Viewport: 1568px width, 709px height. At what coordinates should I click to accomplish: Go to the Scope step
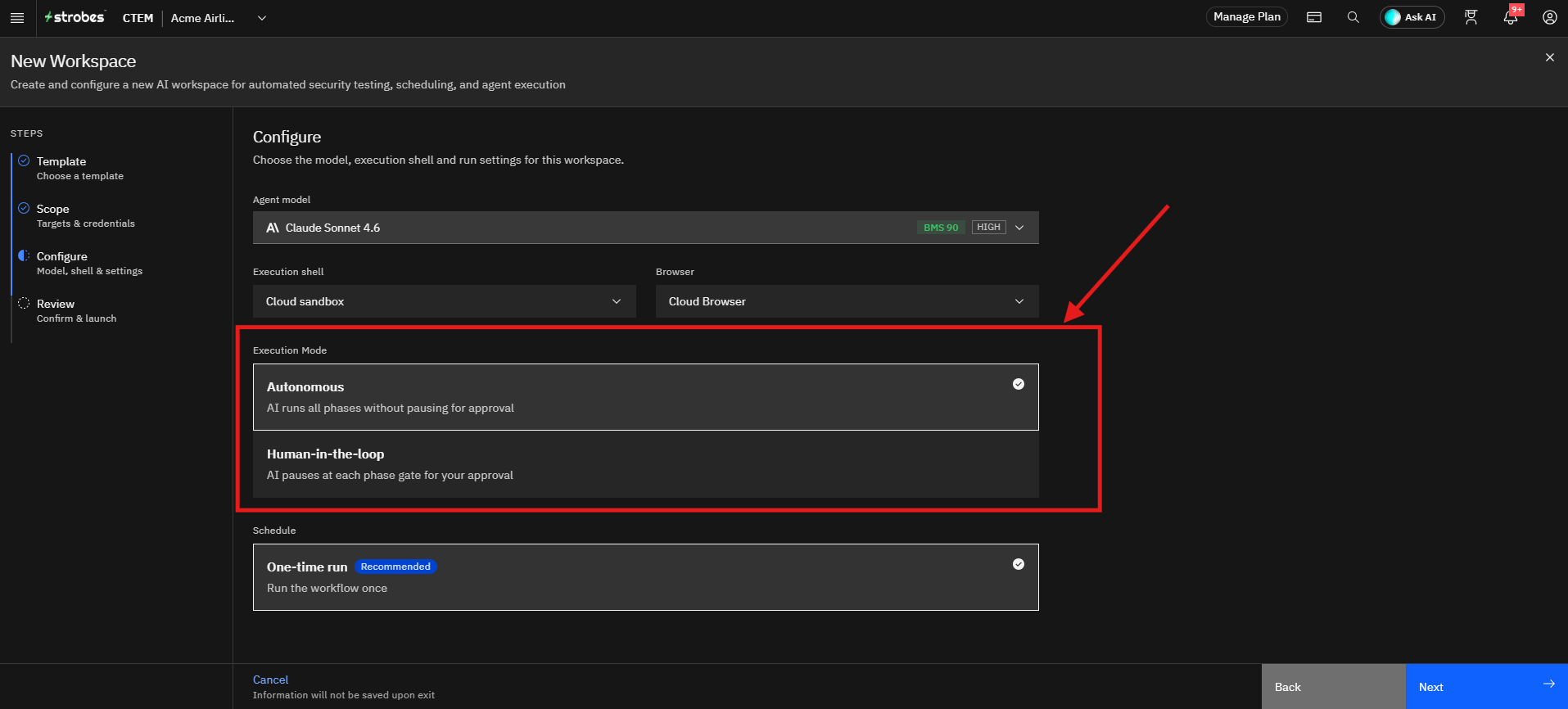85,215
